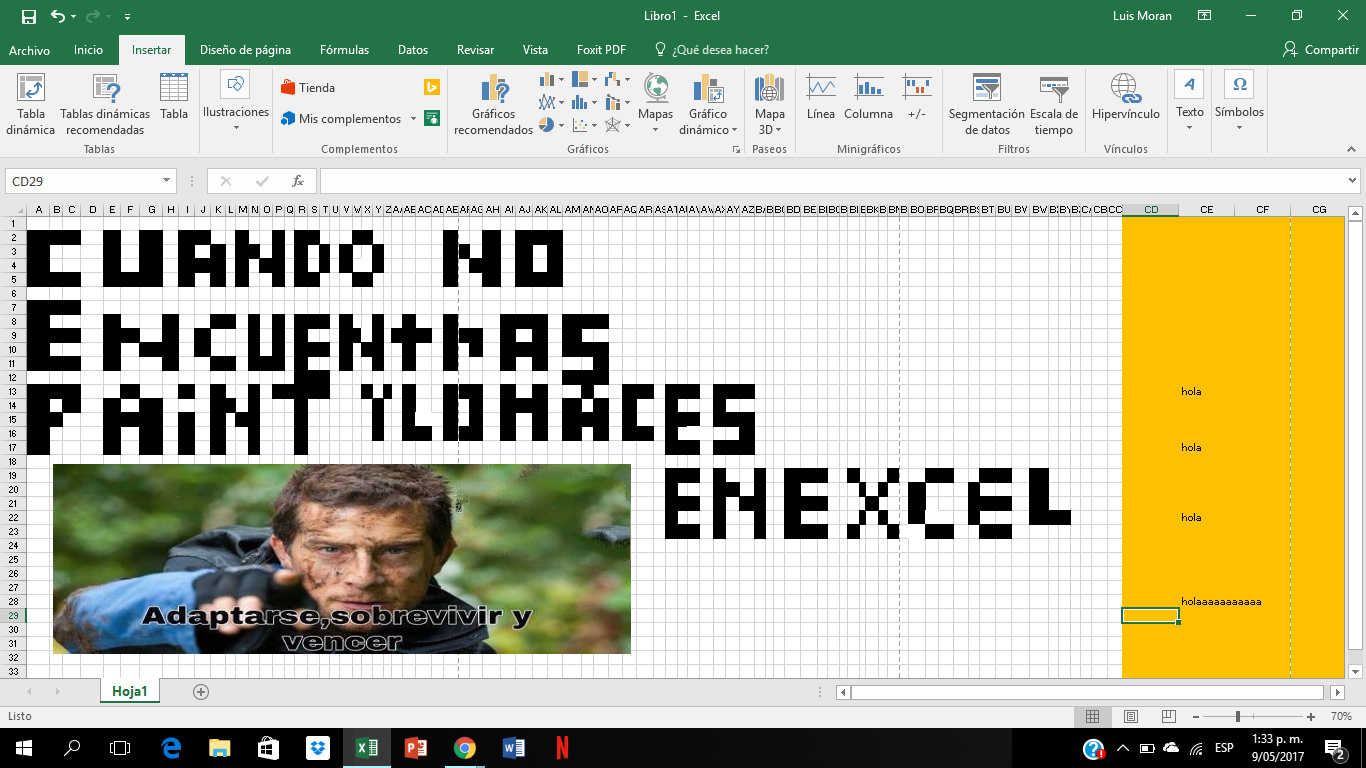Screen dimensions: 1366x768
Task: Launch the People Graph add-in icon
Action: coord(432,118)
